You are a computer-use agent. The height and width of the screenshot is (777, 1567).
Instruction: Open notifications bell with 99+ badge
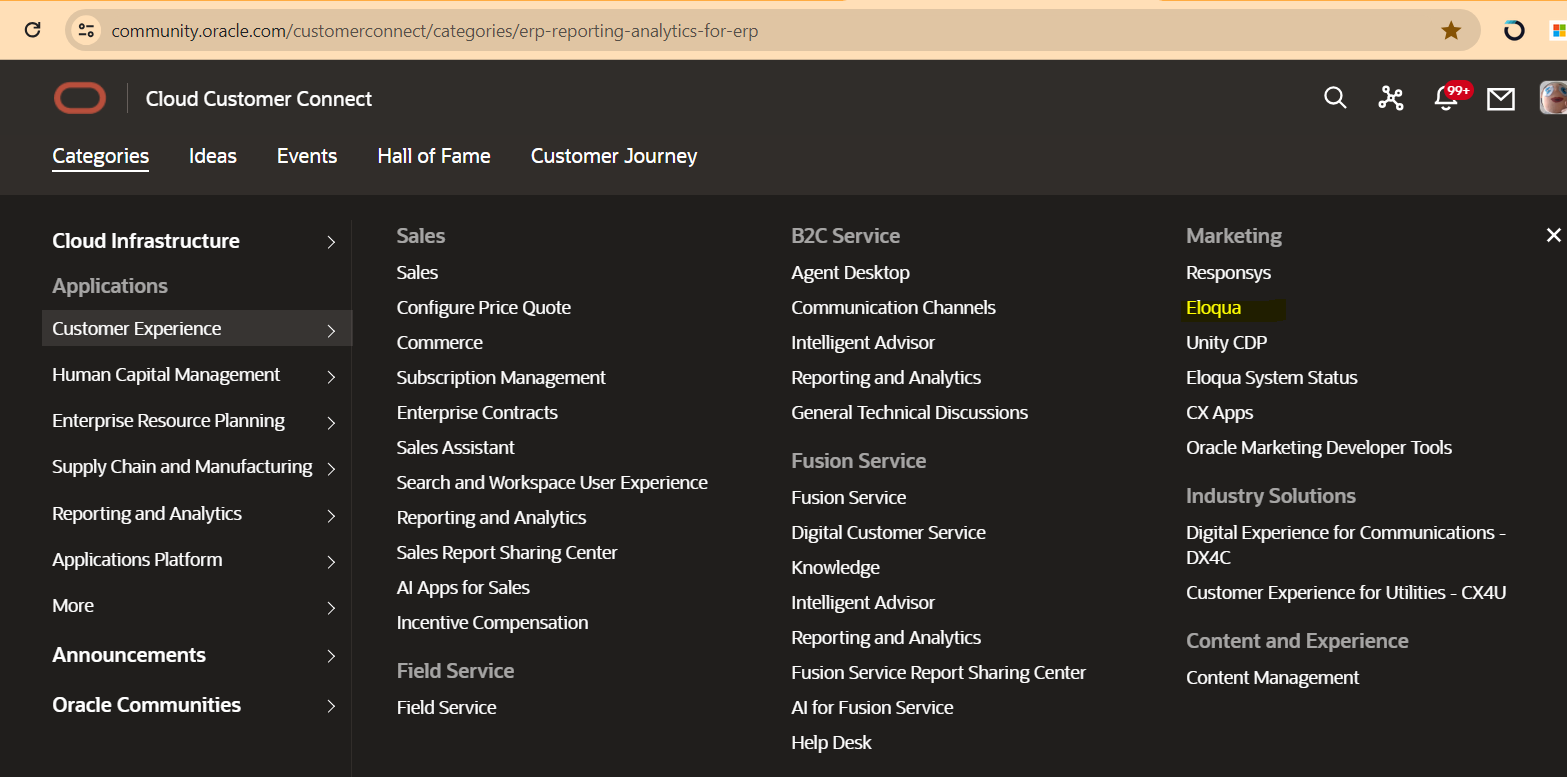coord(1450,96)
